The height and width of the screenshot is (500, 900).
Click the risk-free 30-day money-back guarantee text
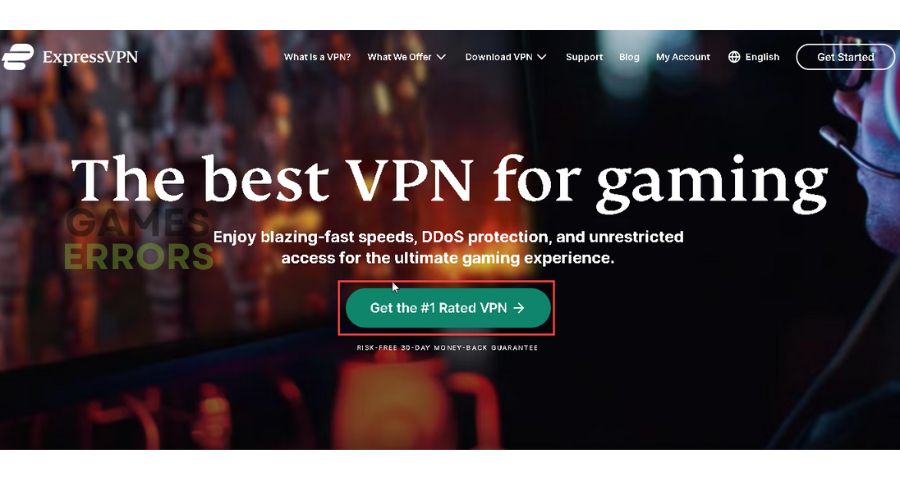tap(447, 348)
